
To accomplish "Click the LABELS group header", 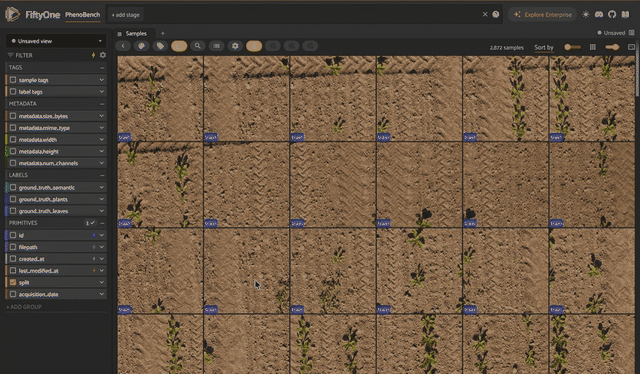I will click(56, 175).
